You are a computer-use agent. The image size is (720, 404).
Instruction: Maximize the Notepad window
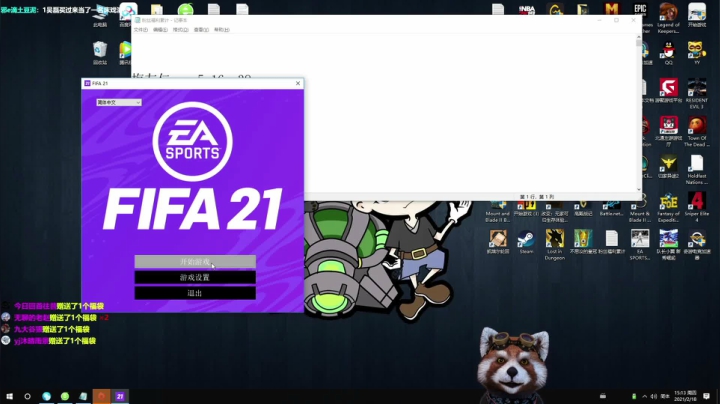pos(616,20)
